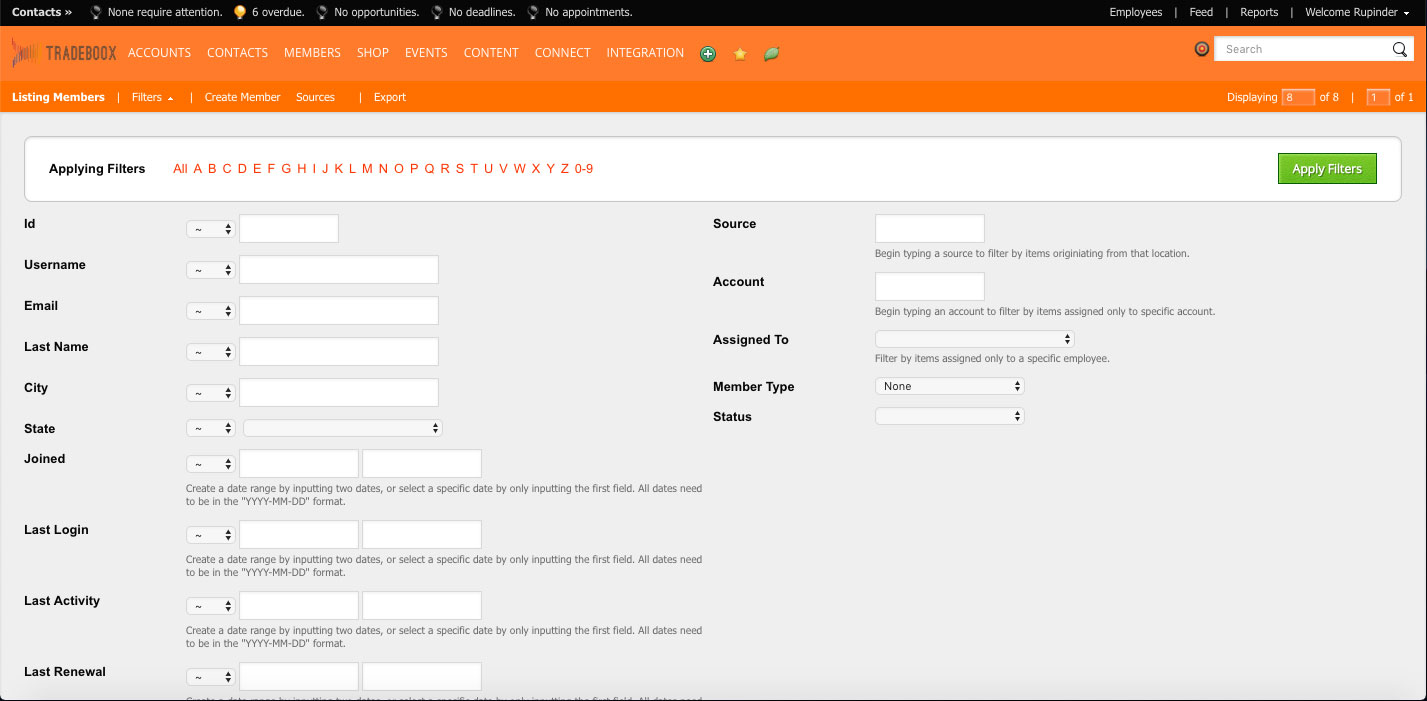
Task: Open the CONNECT menu
Action: pos(563,53)
